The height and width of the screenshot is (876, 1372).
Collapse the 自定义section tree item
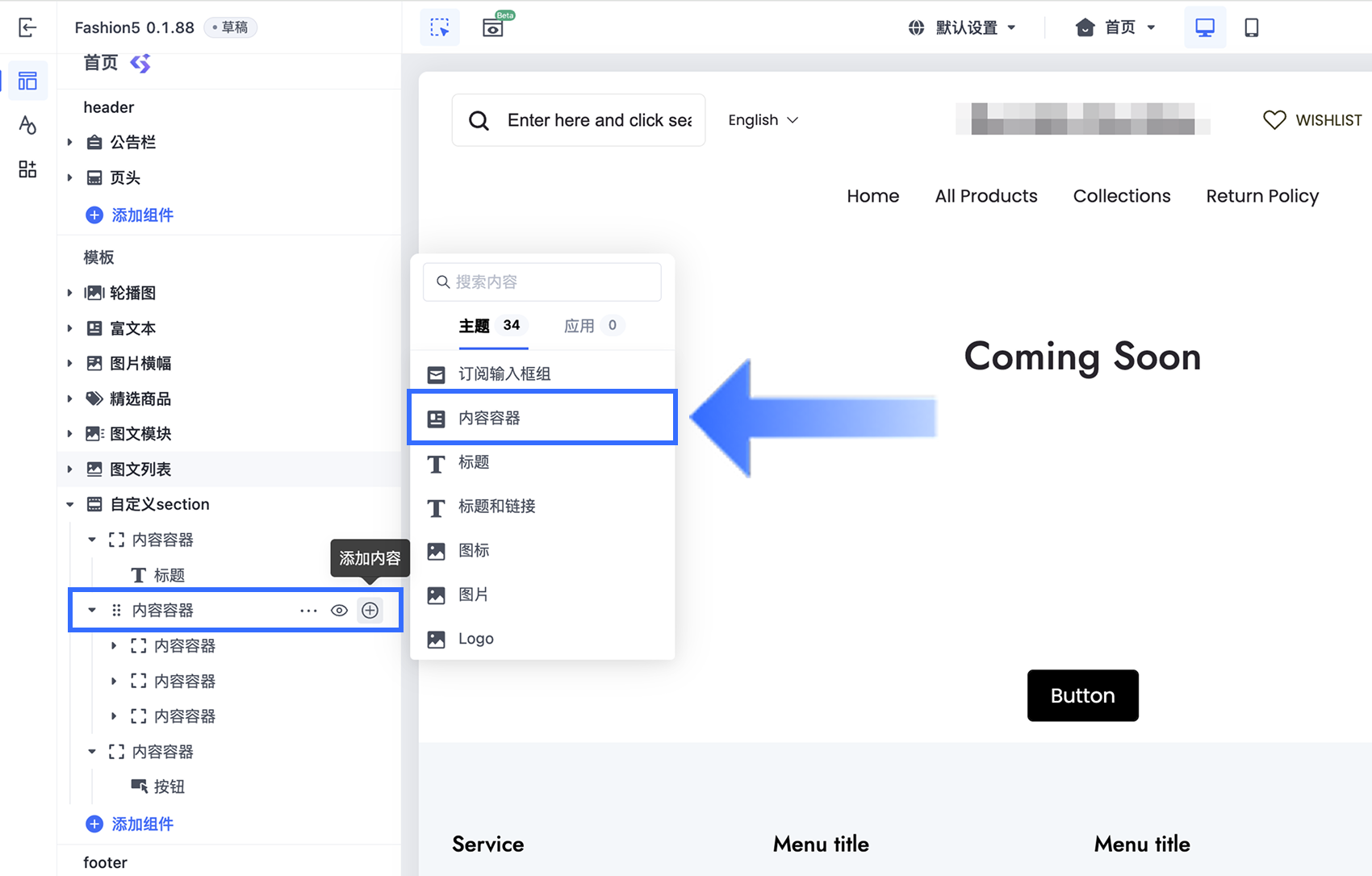coord(69,504)
